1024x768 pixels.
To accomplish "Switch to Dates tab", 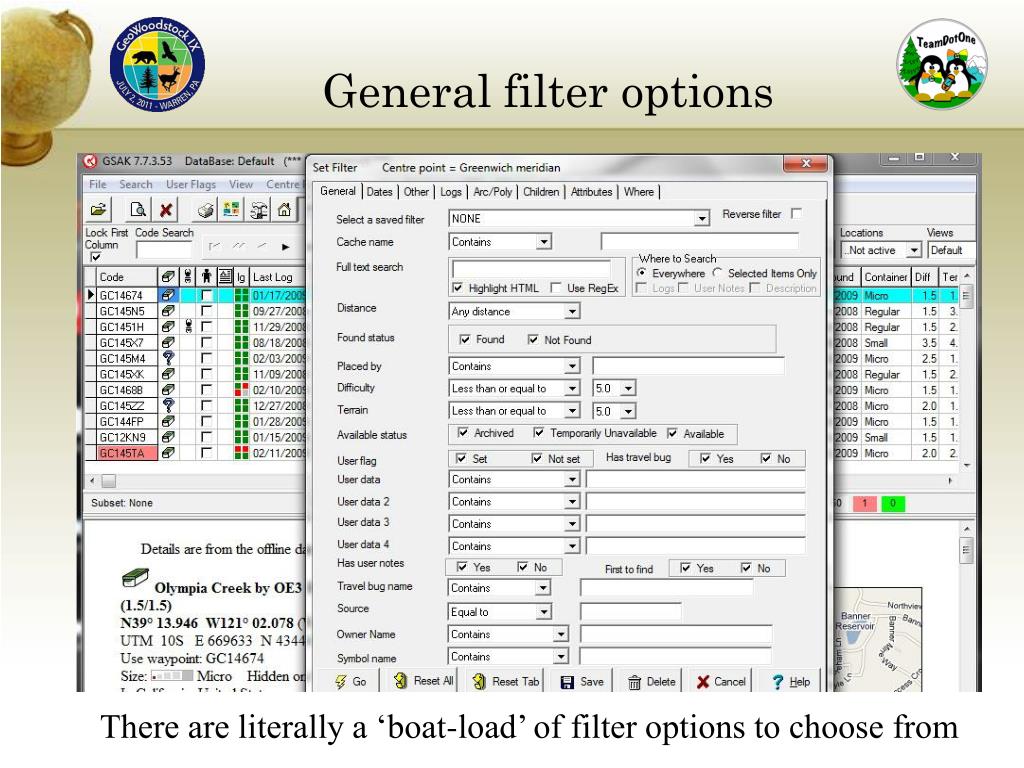I will (x=379, y=192).
